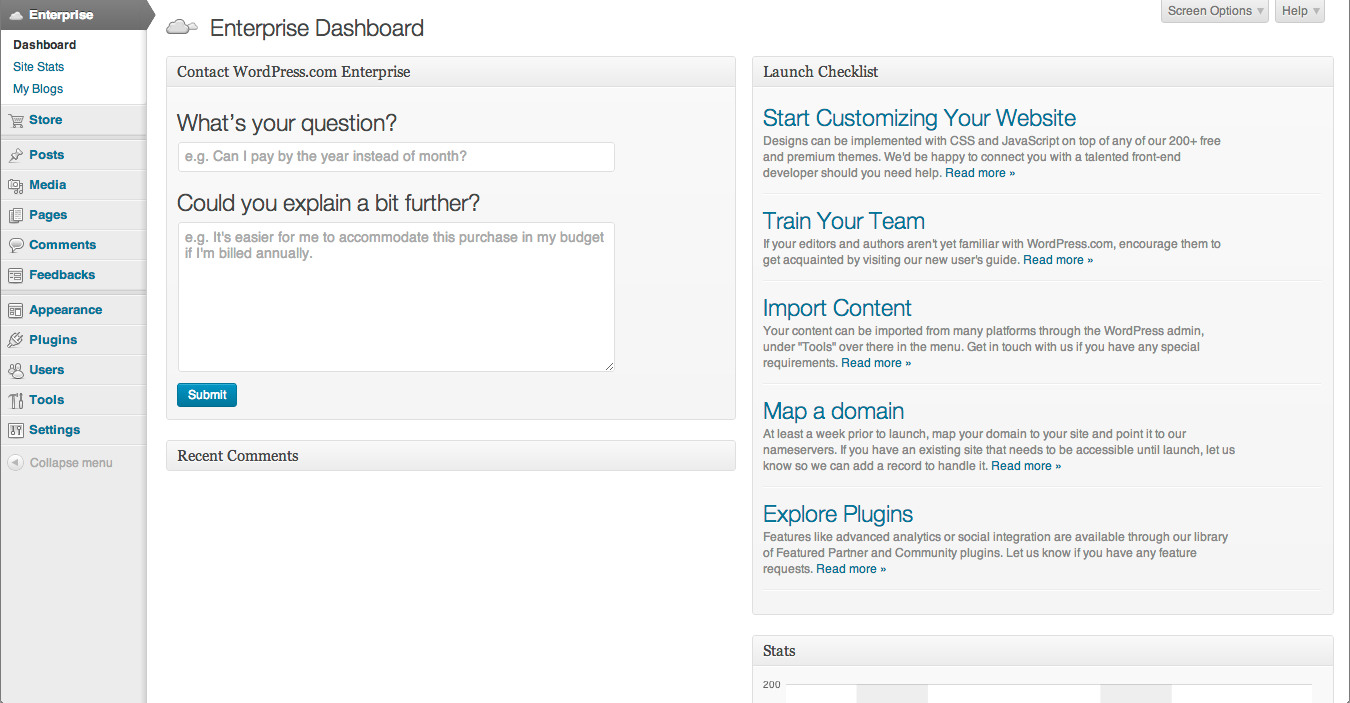The height and width of the screenshot is (703, 1350).
Task: Open the Screen Options dropdown
Action: tap(1215, 11)
